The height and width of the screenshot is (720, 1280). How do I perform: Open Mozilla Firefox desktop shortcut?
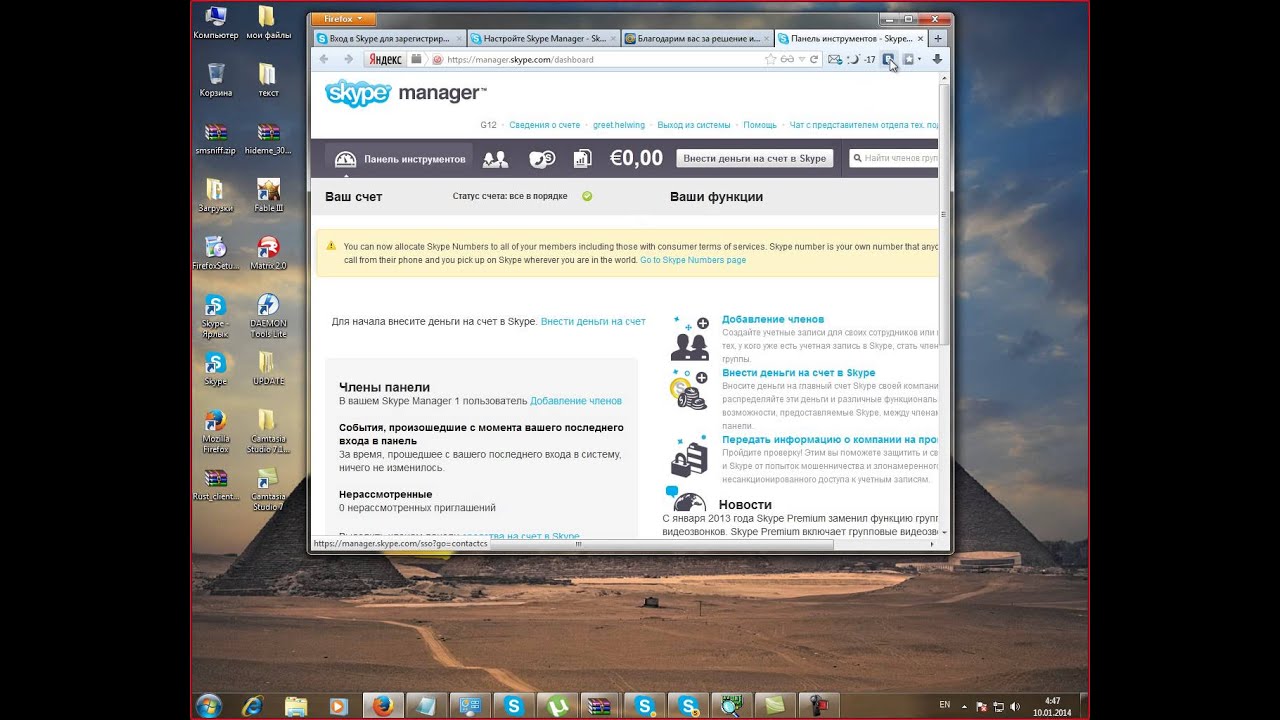[x=215, y=432]
